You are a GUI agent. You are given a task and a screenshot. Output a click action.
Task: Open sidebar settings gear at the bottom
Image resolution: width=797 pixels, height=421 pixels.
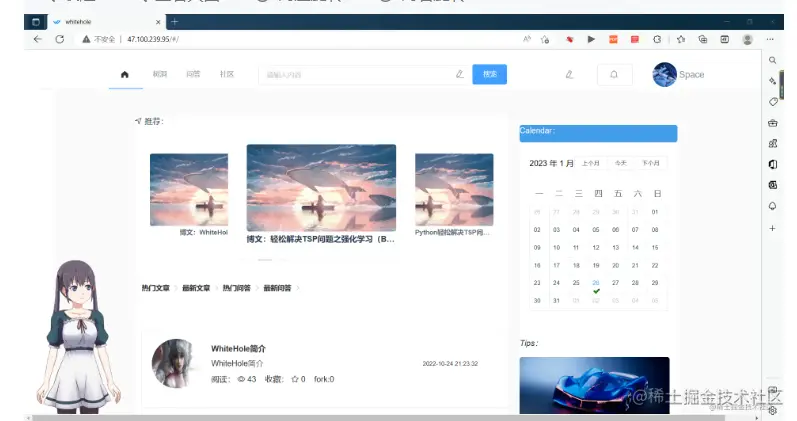coord(773,410)
